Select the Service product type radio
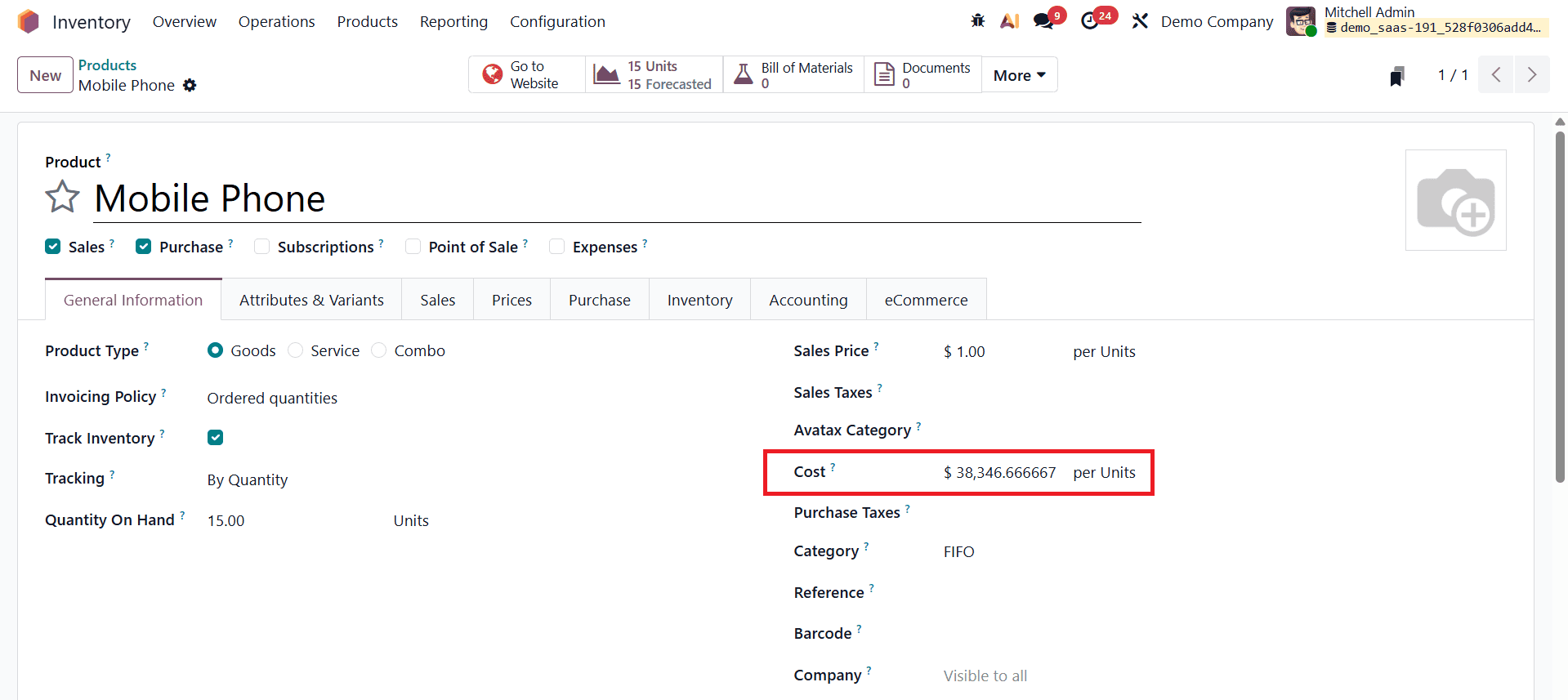The image size is (1568, 700). (x=295, y=350)
